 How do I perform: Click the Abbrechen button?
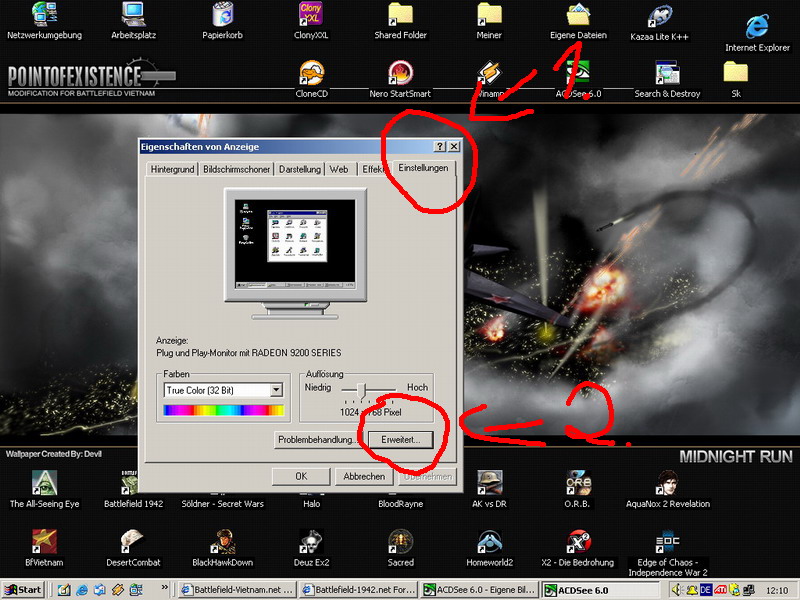pos(364,477)
